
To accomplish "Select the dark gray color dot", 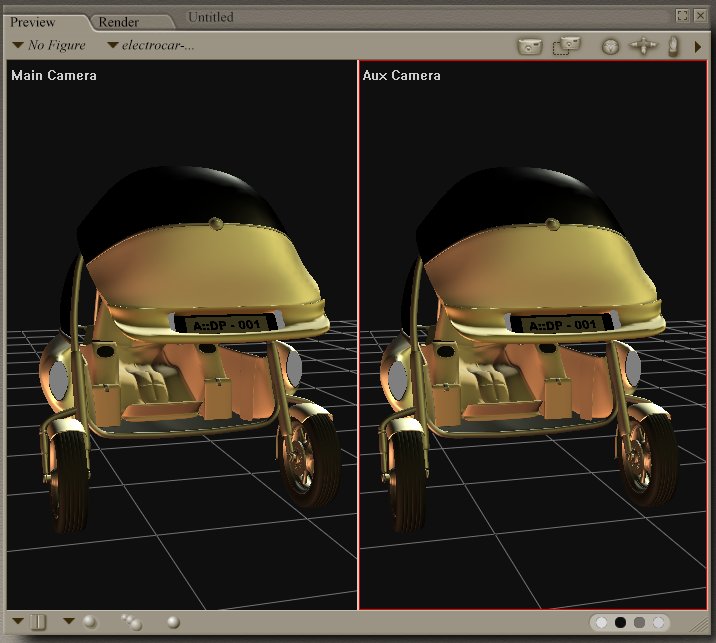I will (x=640, y=622).
